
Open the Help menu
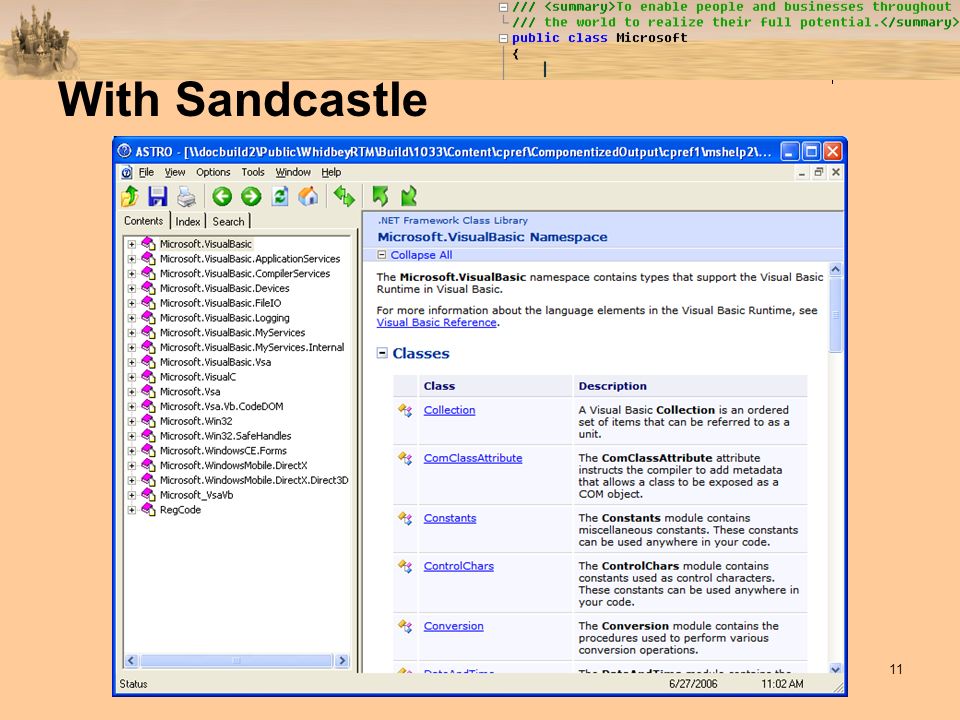(x=331, y=172)
